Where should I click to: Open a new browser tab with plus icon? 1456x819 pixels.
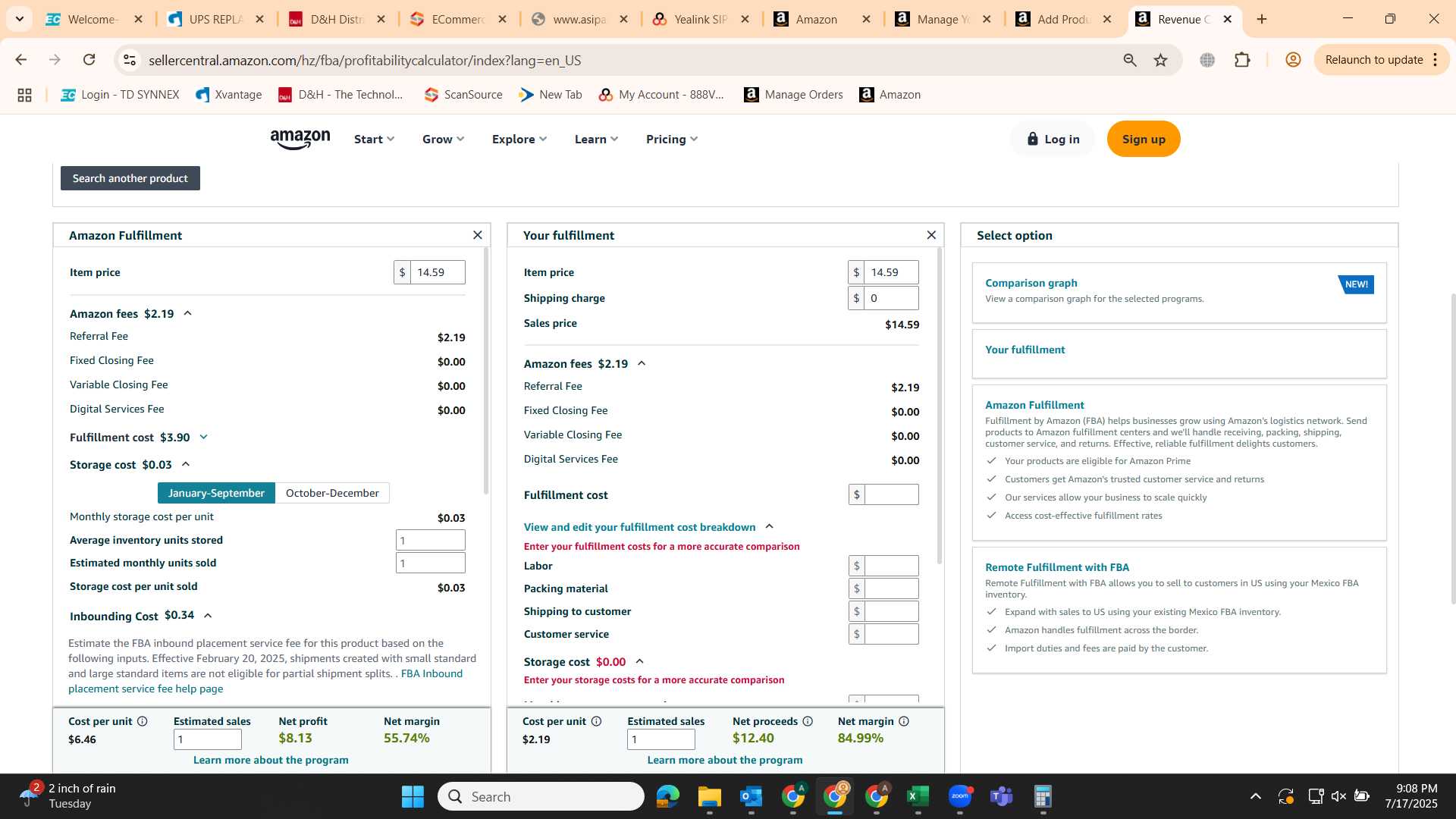[1262, 19]
